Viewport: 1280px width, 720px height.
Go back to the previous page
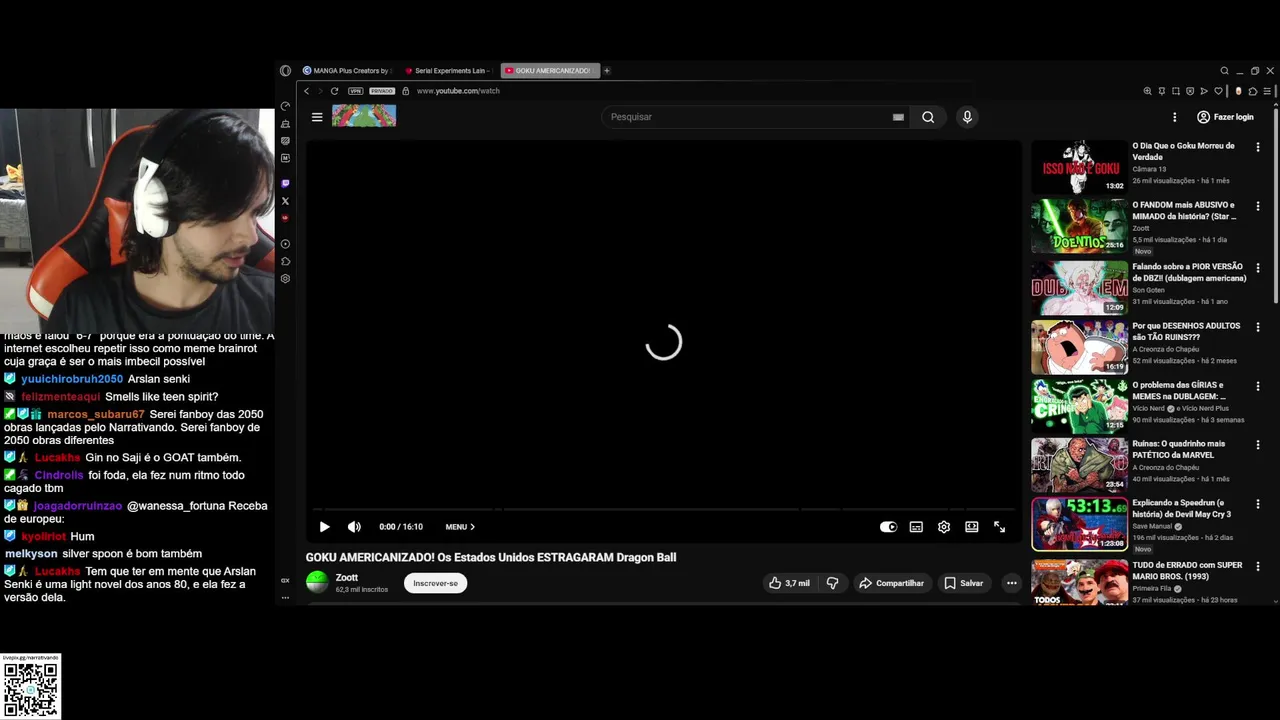click(x=307, y=91)
